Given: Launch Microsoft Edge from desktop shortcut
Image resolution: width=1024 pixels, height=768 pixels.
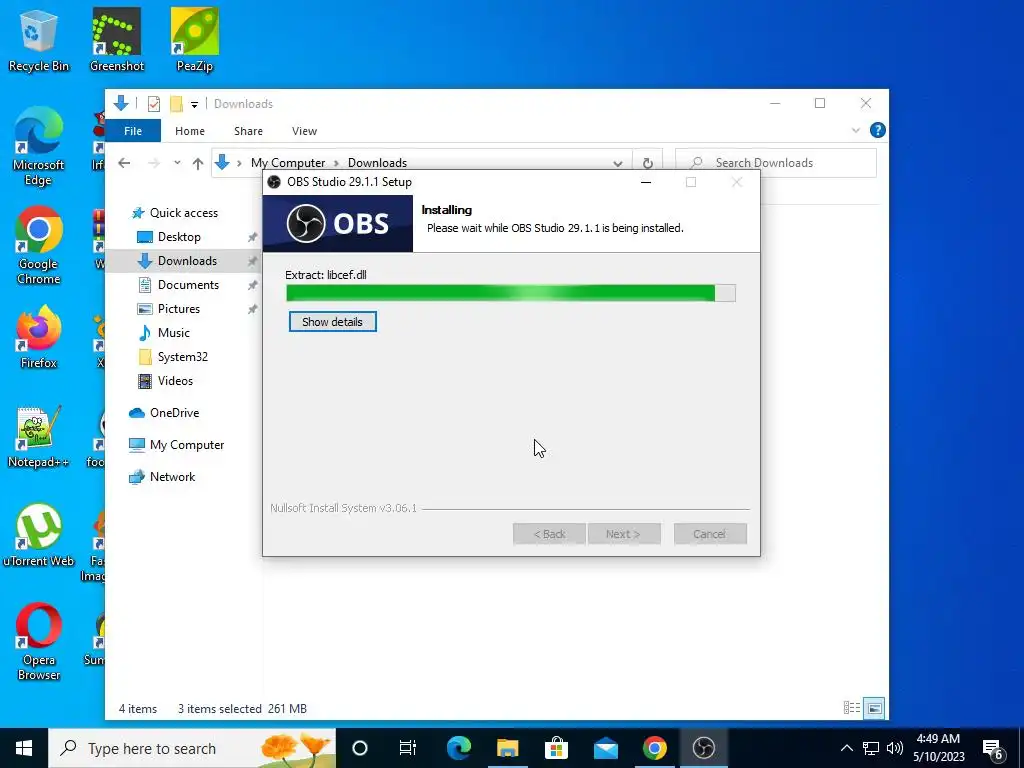Looking at the screenshot, I should point(39,146).
